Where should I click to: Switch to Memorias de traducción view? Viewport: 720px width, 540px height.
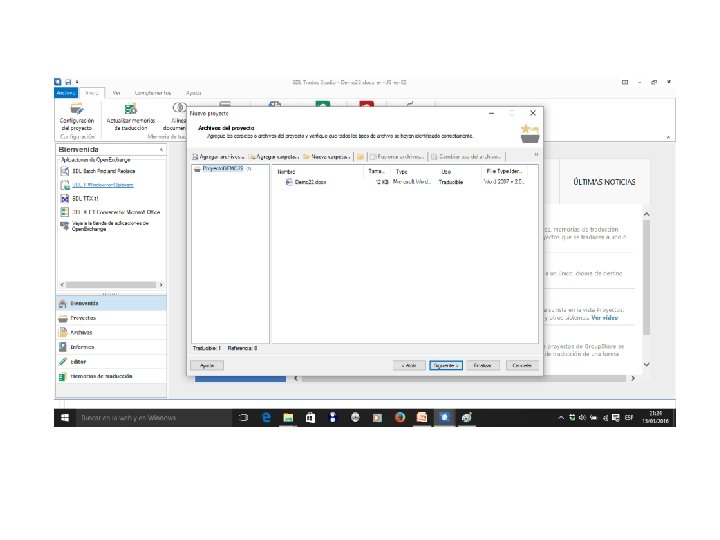pos(111,376)
